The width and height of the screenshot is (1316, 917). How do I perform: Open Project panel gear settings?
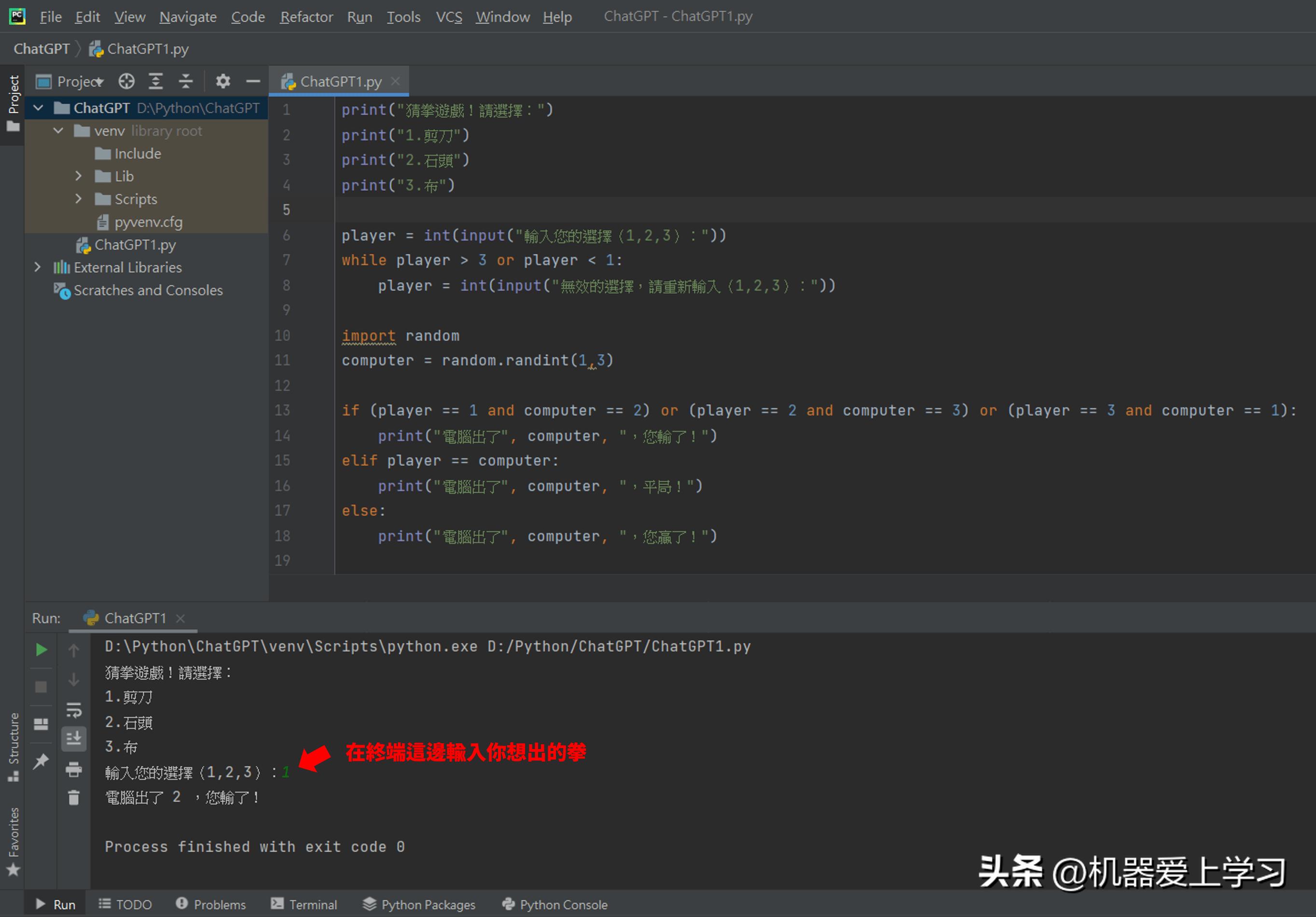[x=222, y=82]
